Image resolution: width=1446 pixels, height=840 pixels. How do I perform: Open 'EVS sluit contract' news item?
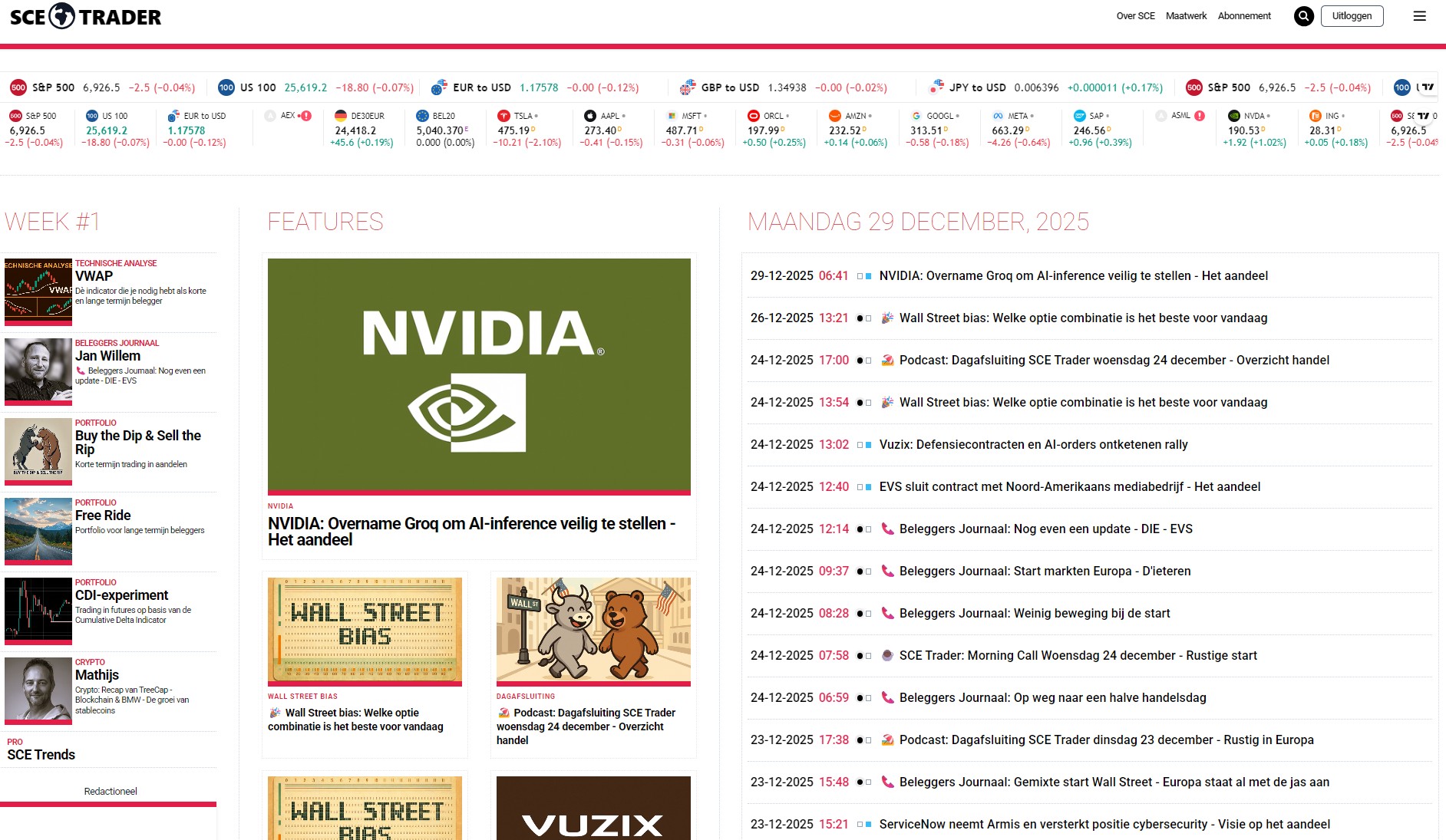[1070, 486]
